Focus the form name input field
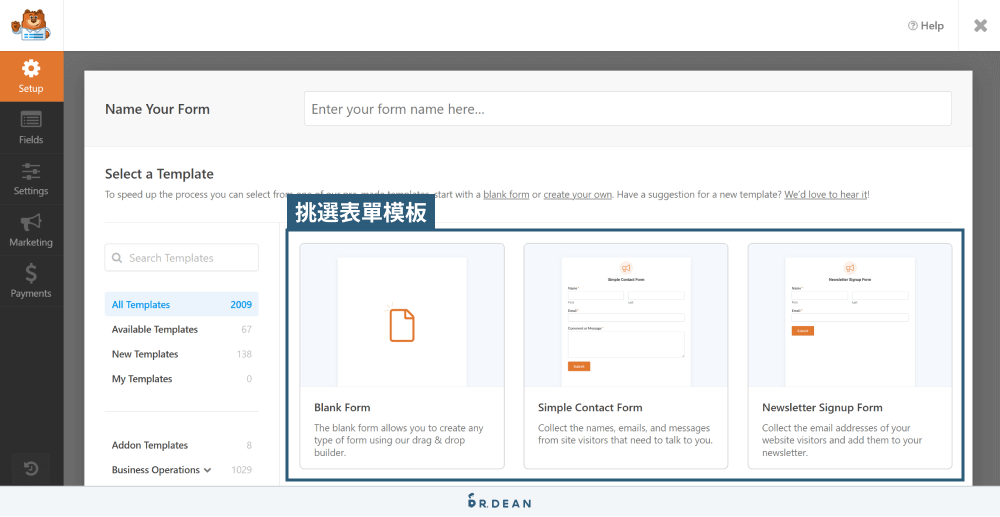The height and width of the screenshot is (517, 1000). (x=628, y=108)
